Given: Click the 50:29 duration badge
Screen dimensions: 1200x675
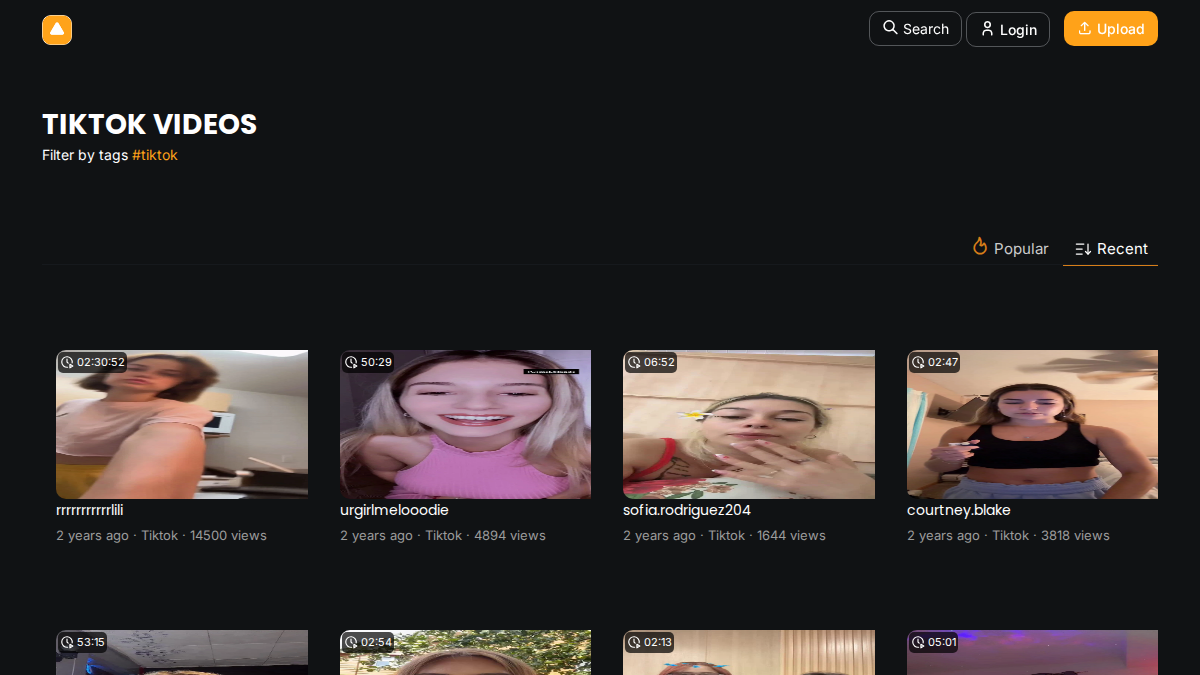Looking at the screenshot, I should pos(368,362).
